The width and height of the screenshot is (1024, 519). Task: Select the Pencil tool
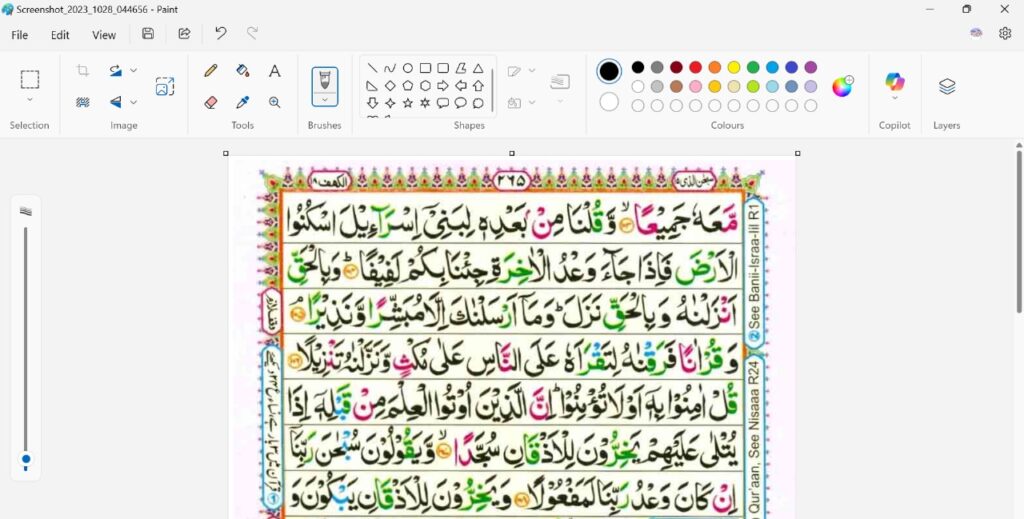[x=210, y=71]
